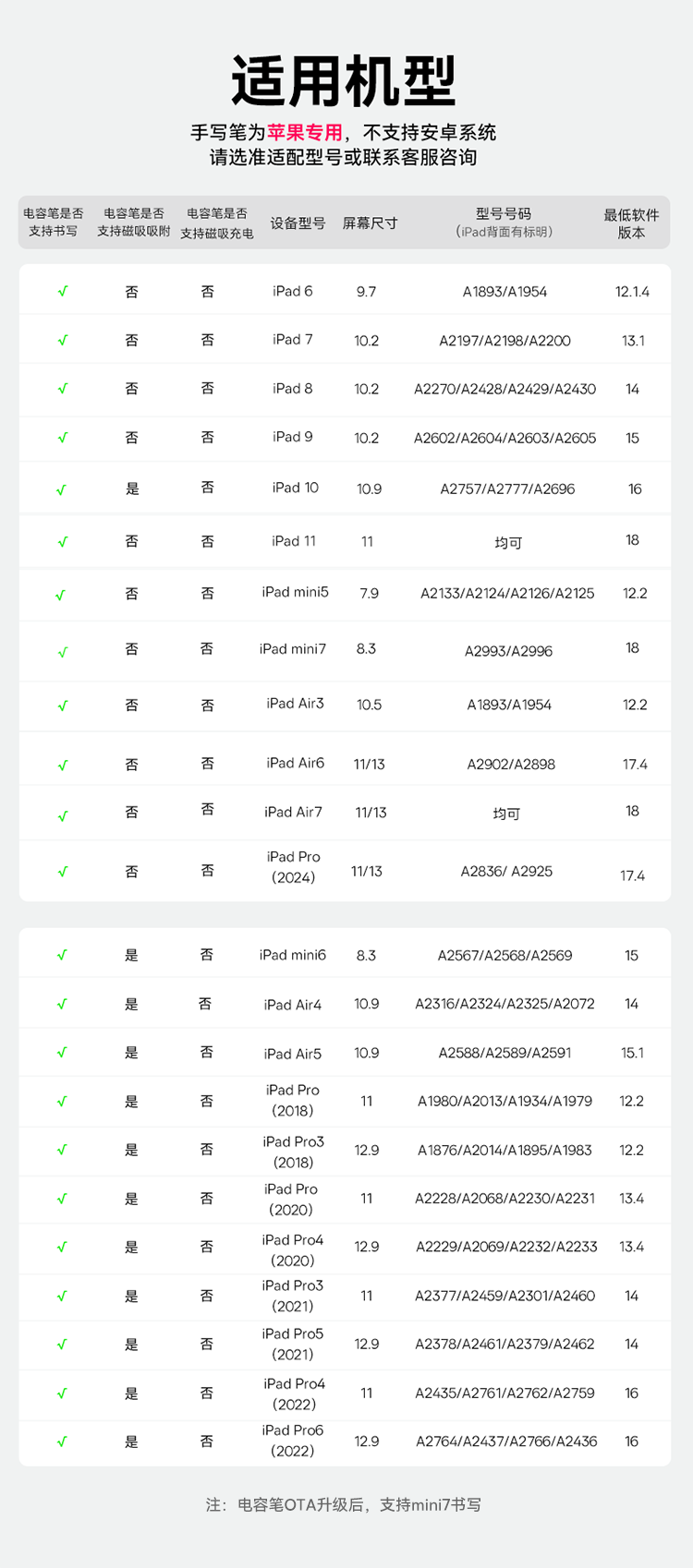Click the 型号号码 column header
This screenshot has height=1568, width=693.
[x=504, y=213]
